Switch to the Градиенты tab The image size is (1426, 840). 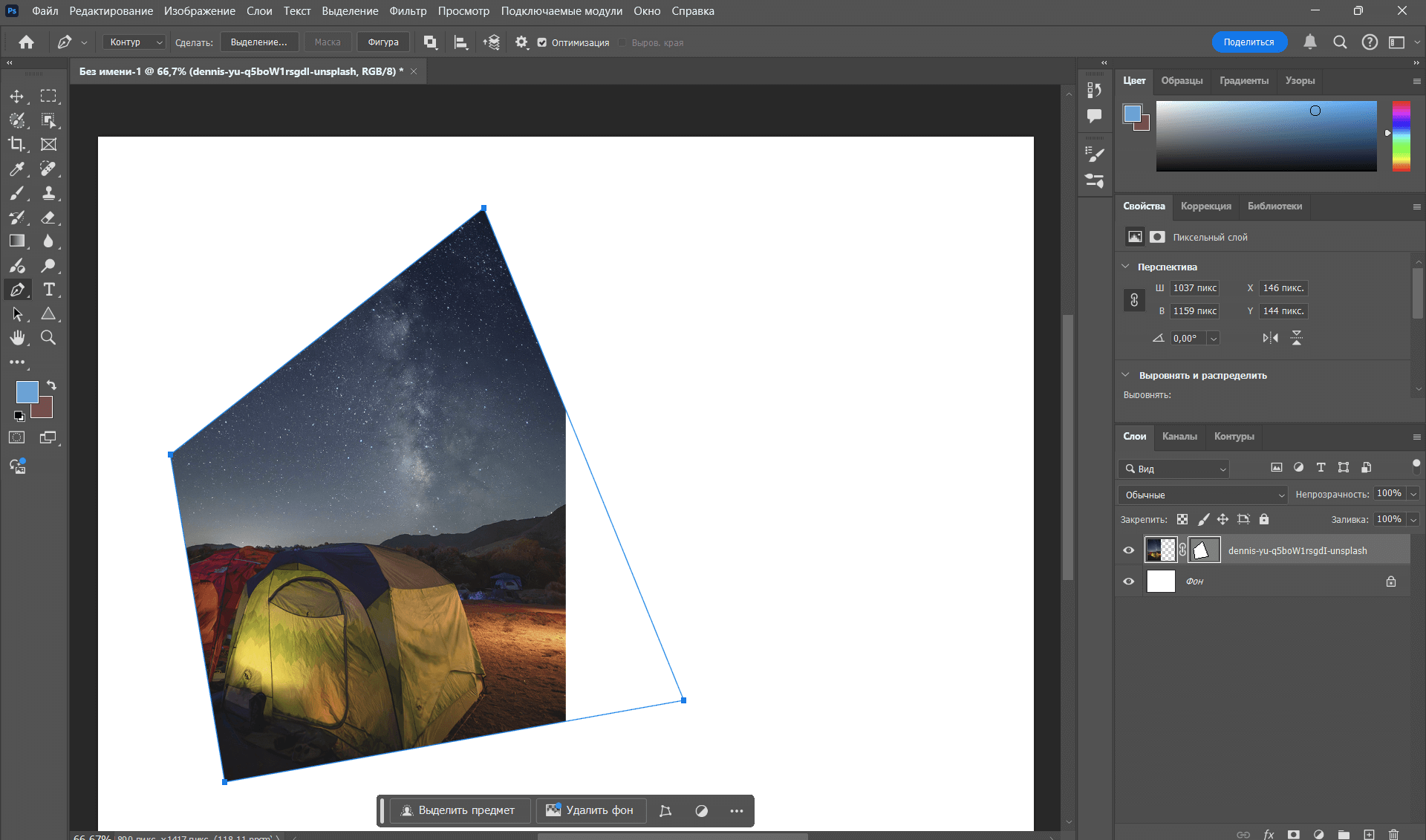click(1244, 80)
